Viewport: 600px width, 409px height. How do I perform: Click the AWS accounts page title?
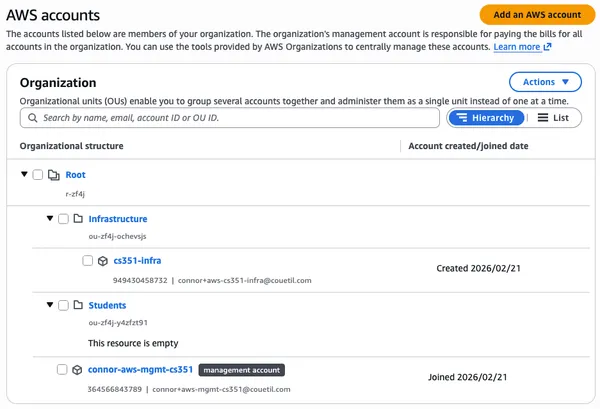53,15
